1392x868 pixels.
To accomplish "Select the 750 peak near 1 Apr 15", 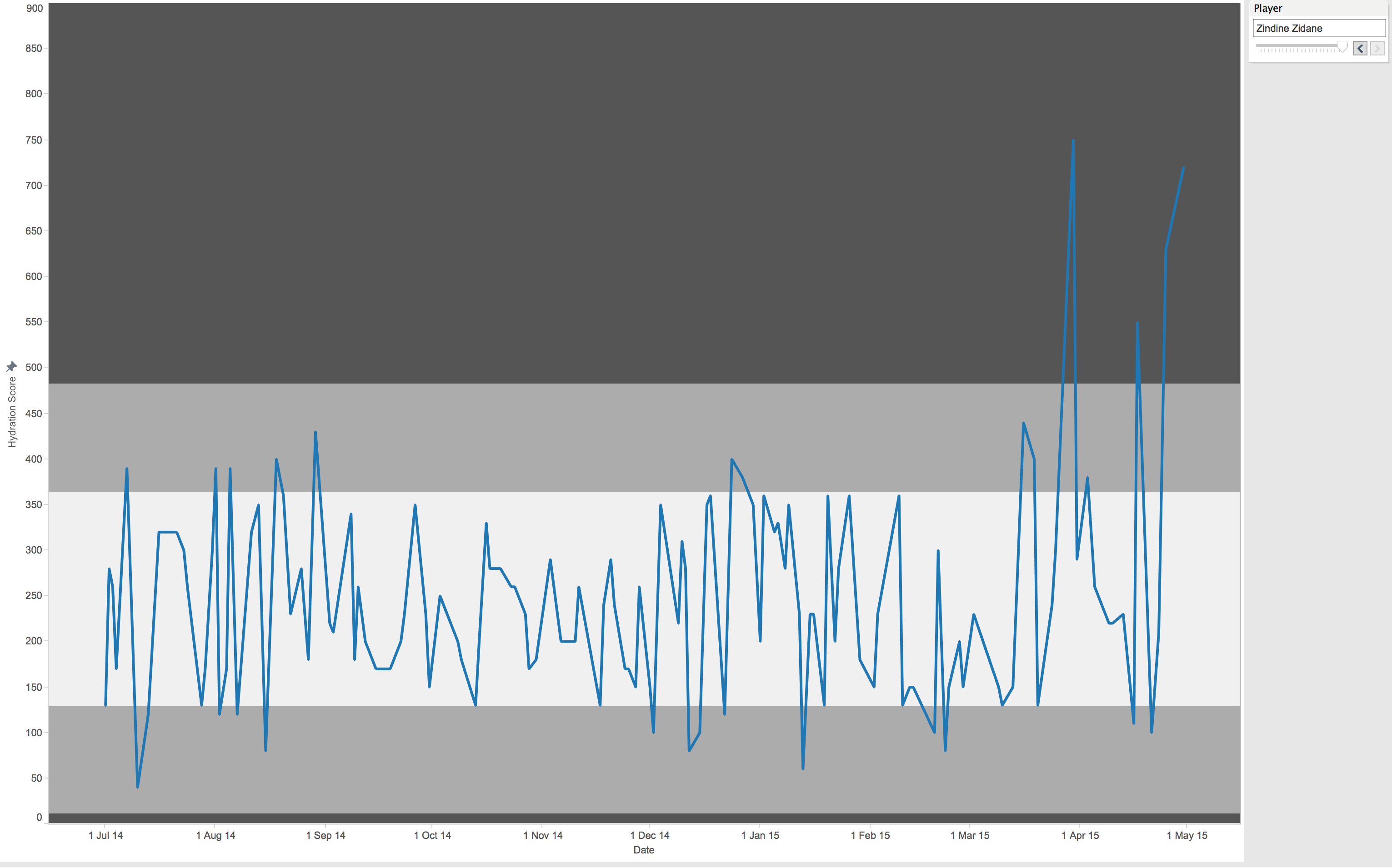I will pyautogui.click(x=1073, y=140).
